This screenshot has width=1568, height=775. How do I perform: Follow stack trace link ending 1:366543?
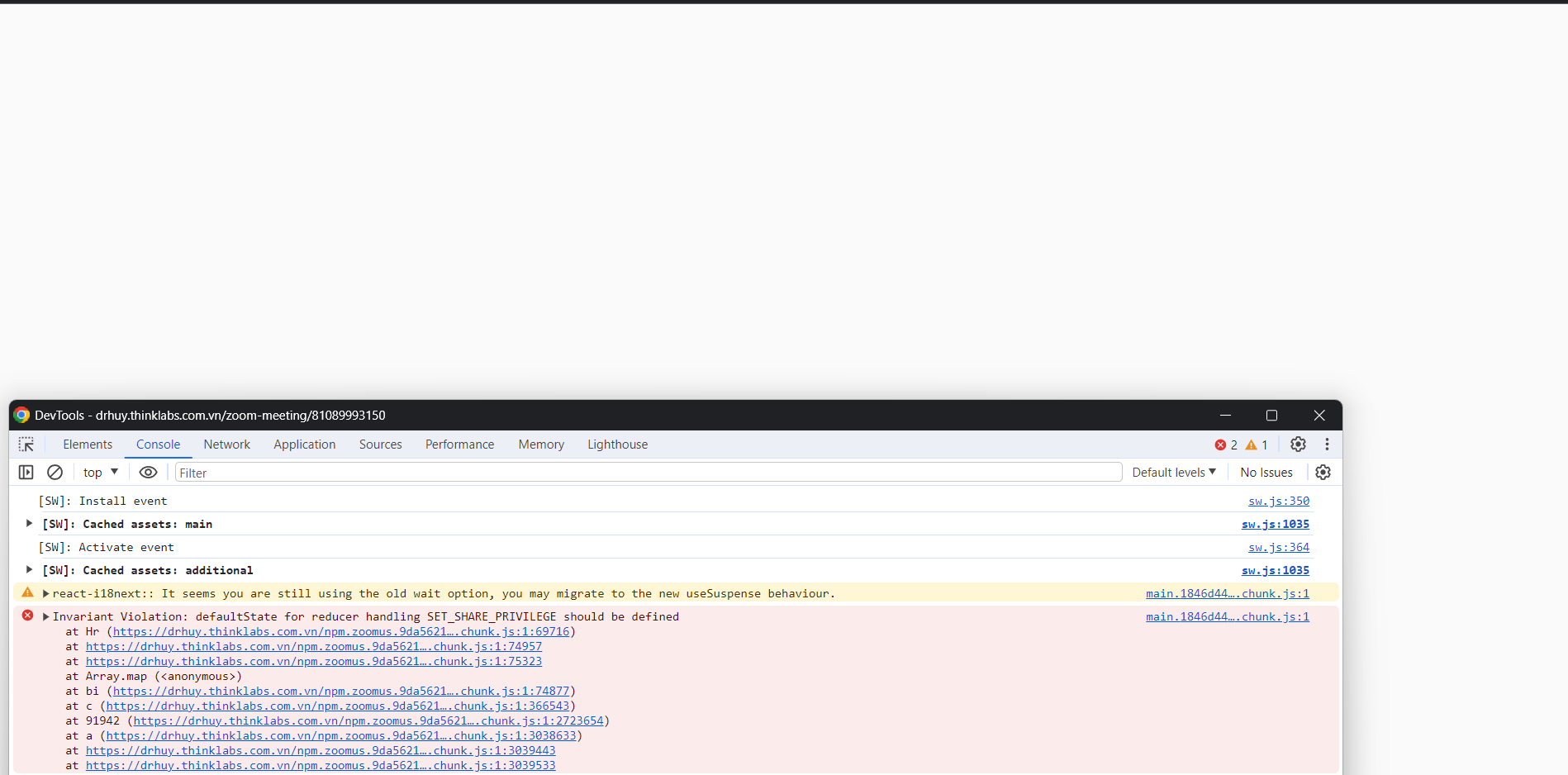click(338, 706)
